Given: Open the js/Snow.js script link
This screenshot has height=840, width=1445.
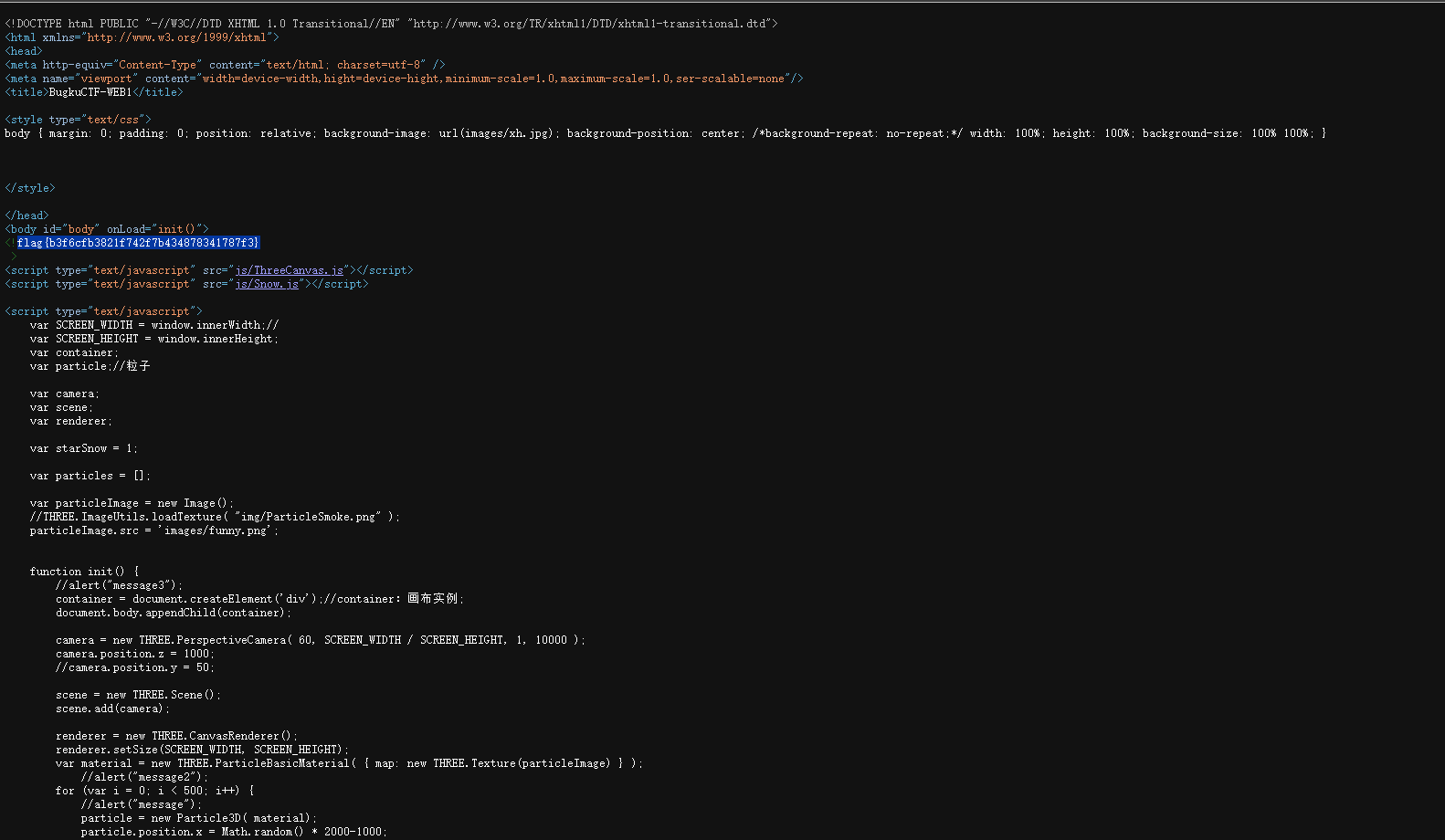Looking at the screenshot, I should coord(267,284).
